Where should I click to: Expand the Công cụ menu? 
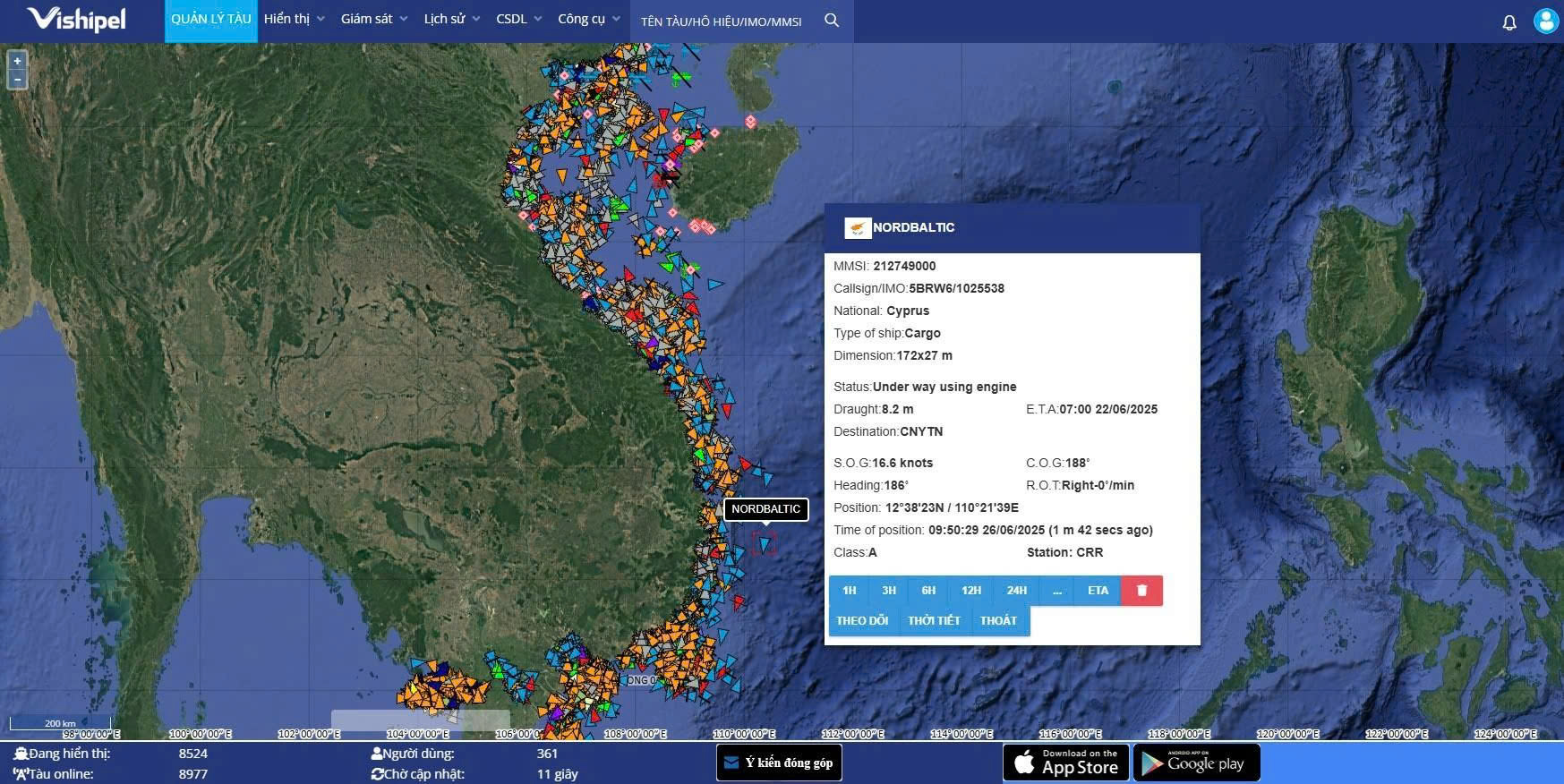tap(588, 19)
